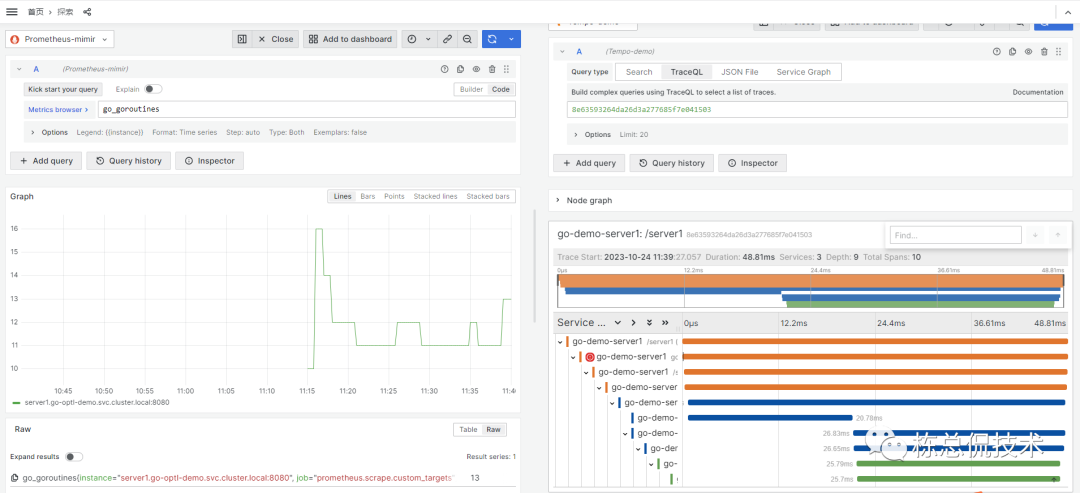The width and height of the screenshot is (1080, 493).
Task: Open Query history in the Tempo-demo pane
Action: (672, 163)
